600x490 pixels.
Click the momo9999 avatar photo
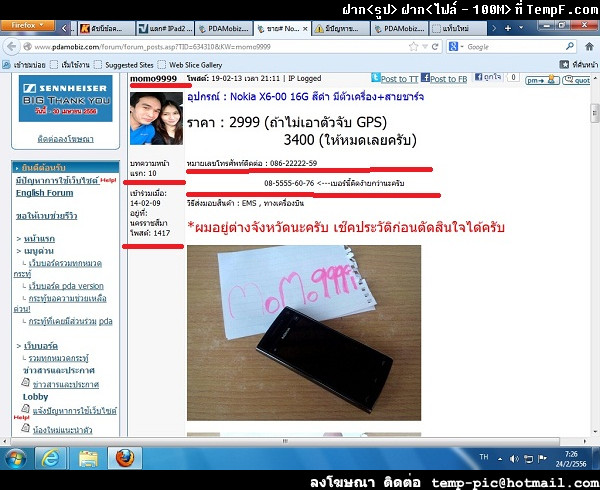point(157,118)
